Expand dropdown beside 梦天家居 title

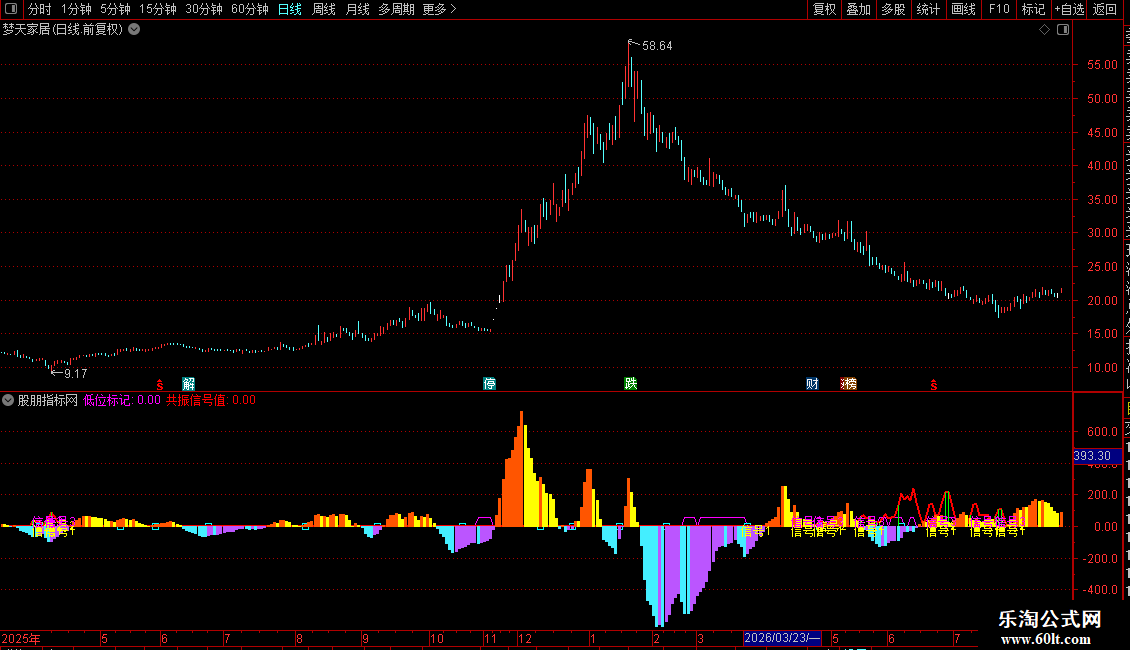point(134,30)
